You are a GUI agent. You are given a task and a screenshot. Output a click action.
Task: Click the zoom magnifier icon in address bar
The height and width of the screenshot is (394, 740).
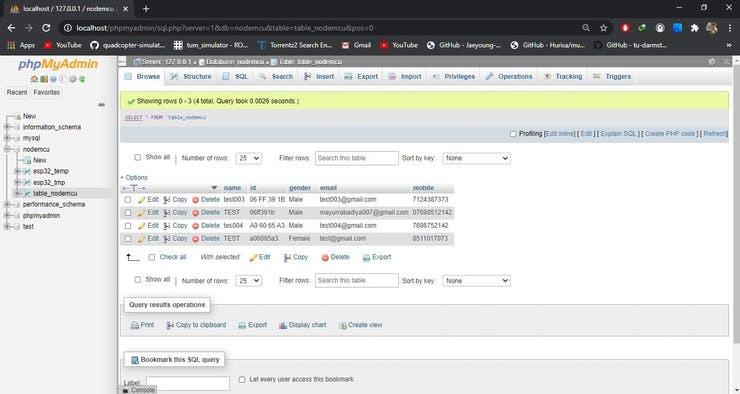tap(586, 28)
